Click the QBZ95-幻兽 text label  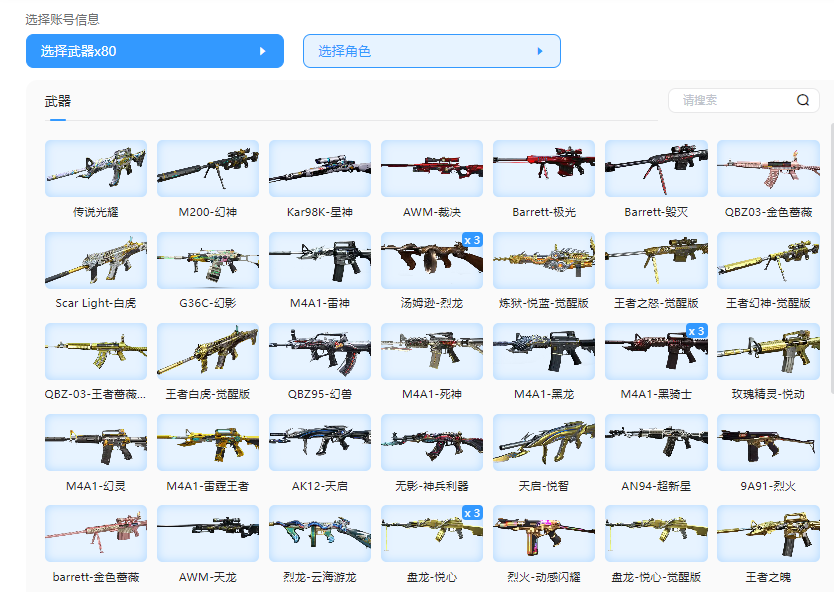coord(320,394)
